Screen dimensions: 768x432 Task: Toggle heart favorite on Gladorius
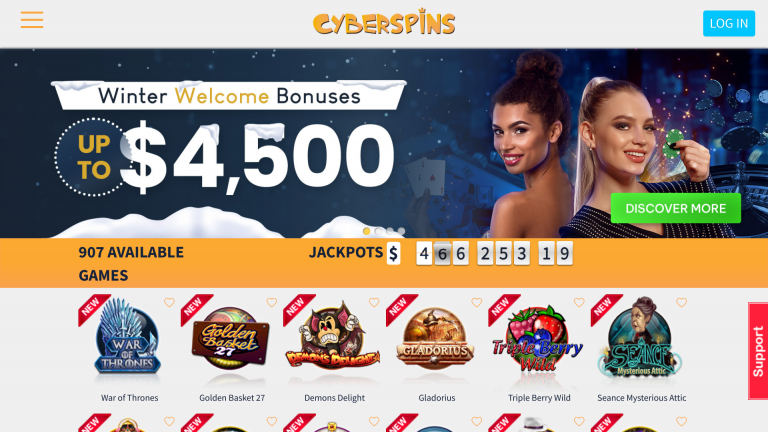coord(477,303)
